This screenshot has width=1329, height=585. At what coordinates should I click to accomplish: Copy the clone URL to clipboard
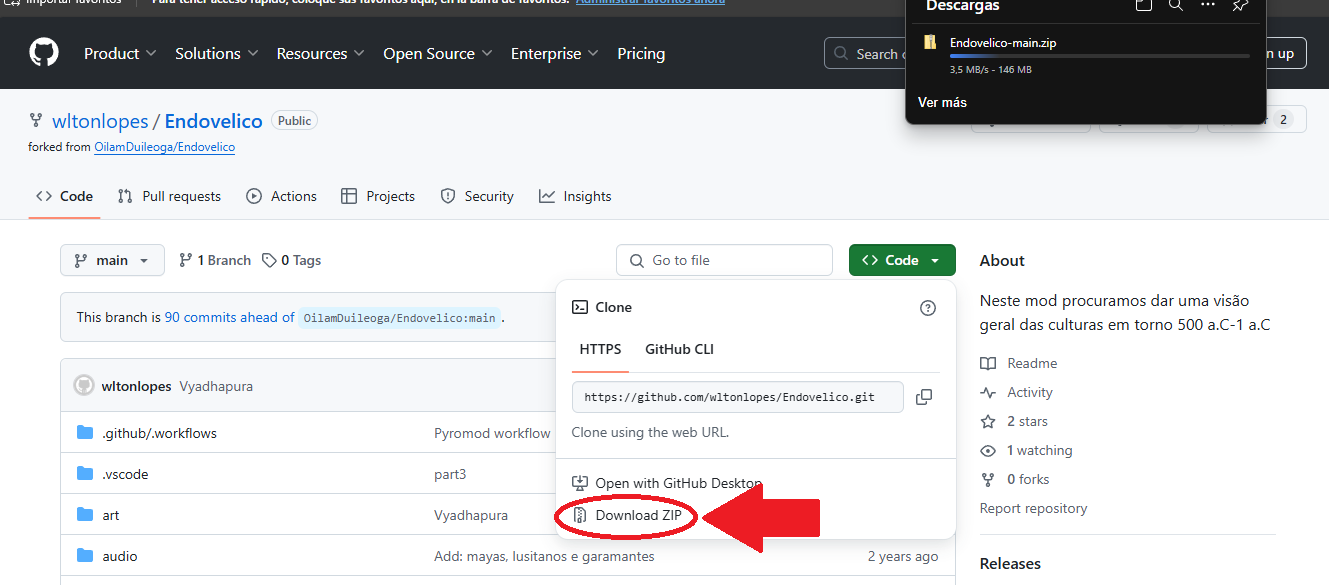(924, 397)
